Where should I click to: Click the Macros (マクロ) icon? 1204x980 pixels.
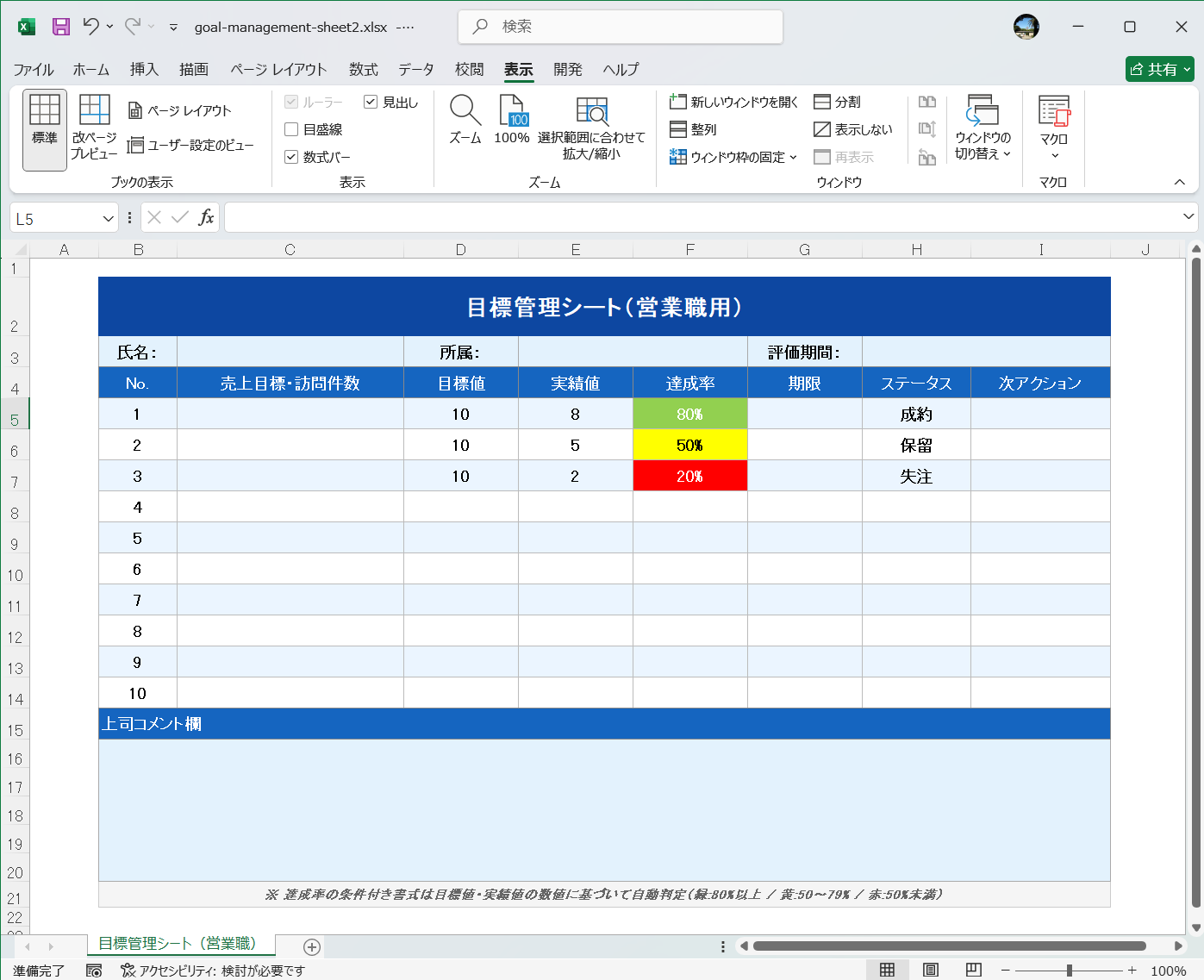1053,111
